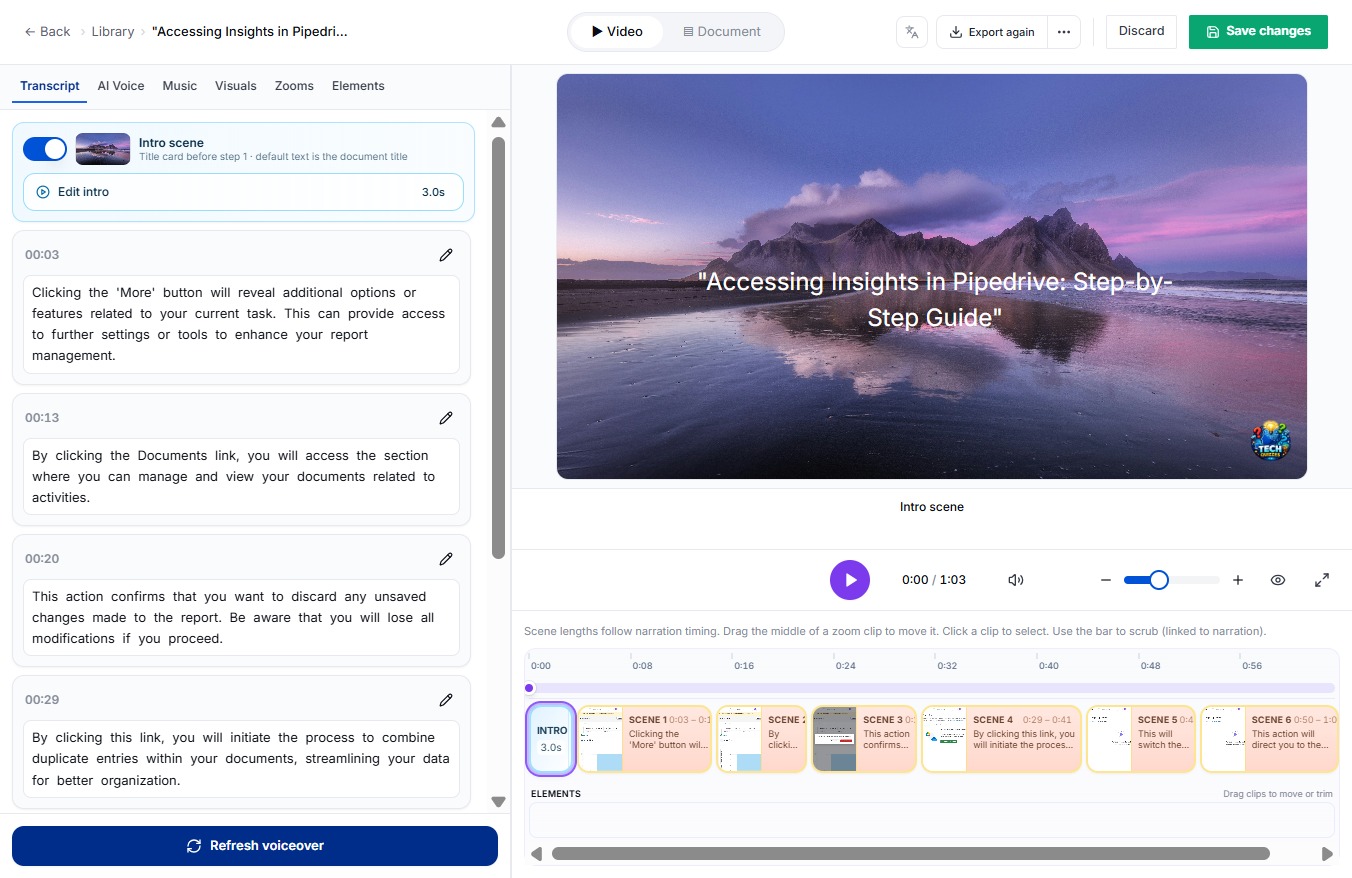Click transcript scrollbar up arrow
Screen dimensions: 1352x878
coord(498,122)
